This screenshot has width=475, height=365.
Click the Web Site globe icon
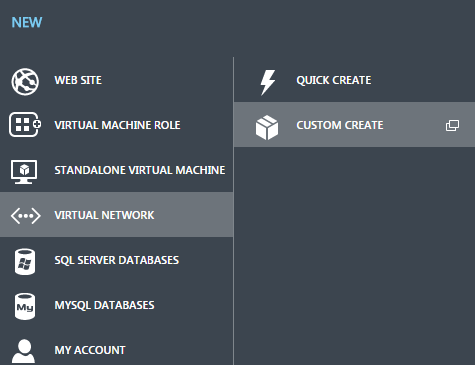tap(25, 82)
